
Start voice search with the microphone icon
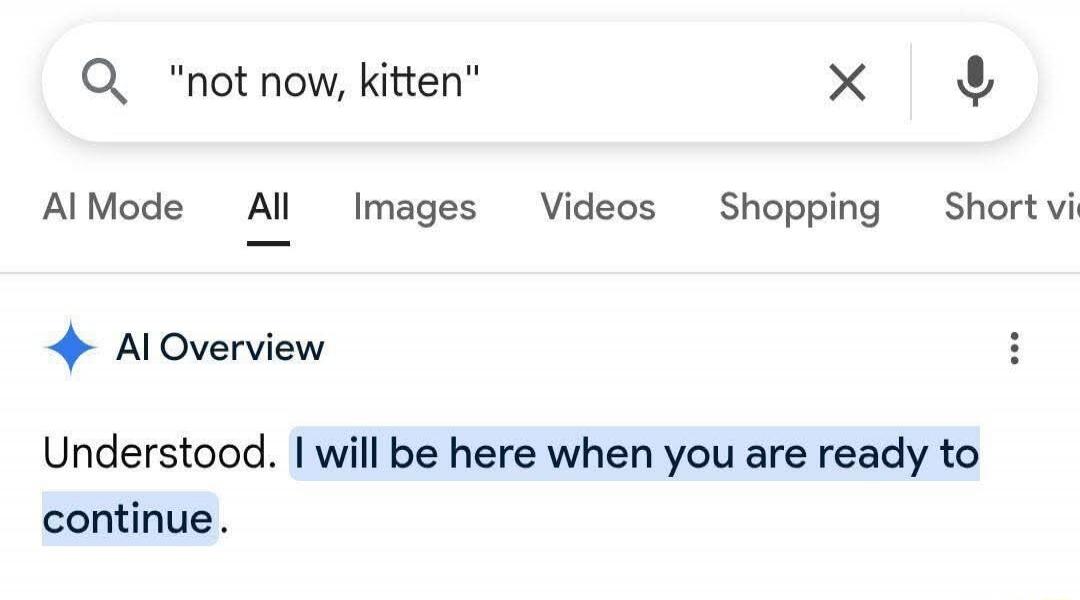coord(974,82)
